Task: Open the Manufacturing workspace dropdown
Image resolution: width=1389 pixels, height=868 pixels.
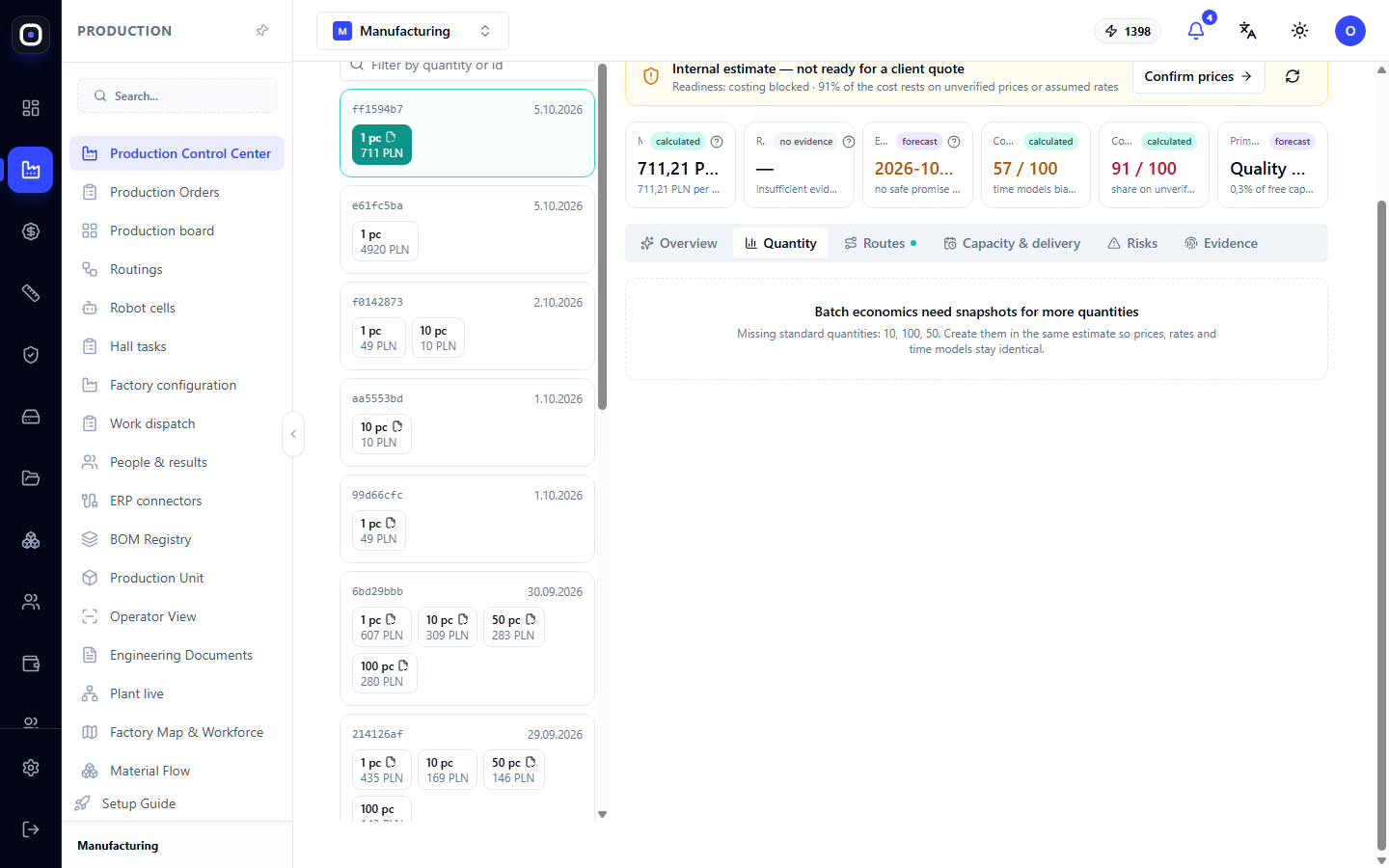Action: click(413, 31)
